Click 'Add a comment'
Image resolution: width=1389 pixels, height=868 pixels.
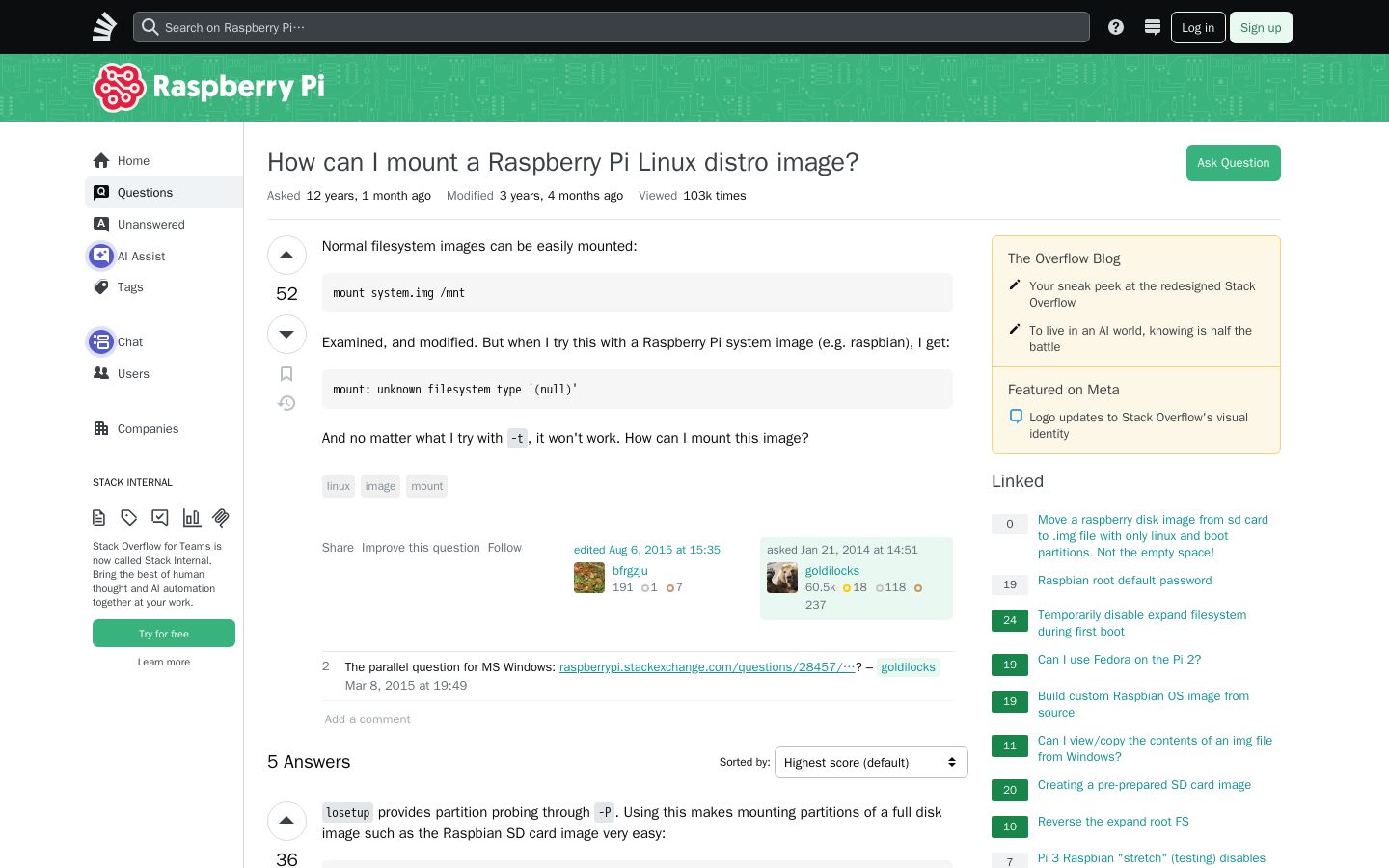368,719
